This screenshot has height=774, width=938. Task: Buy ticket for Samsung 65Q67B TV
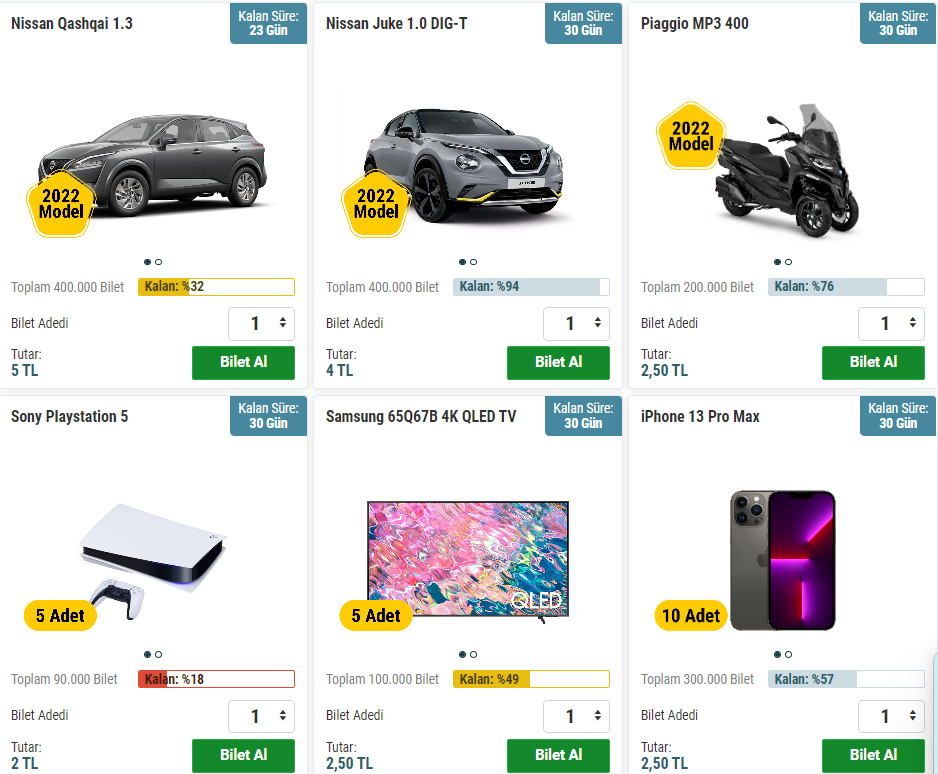pos(558,755)
